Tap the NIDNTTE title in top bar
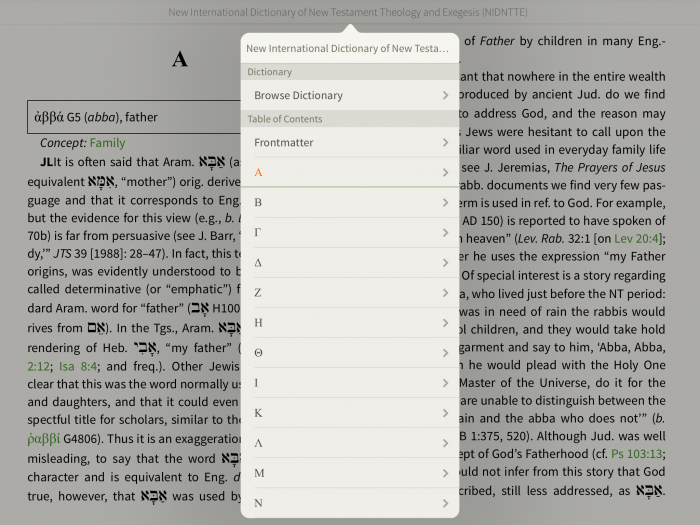 coord(348,12)
